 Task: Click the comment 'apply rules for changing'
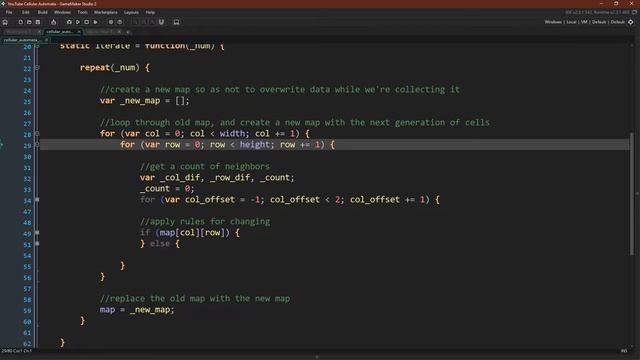pyautogui.click(x=205, y=222)
